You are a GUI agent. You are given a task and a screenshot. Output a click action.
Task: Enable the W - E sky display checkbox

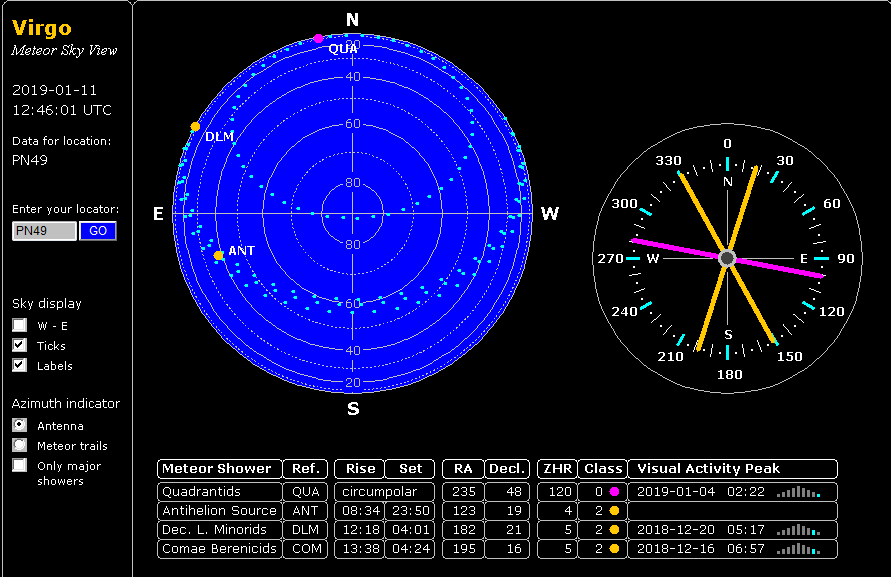(x=20, y=325)
